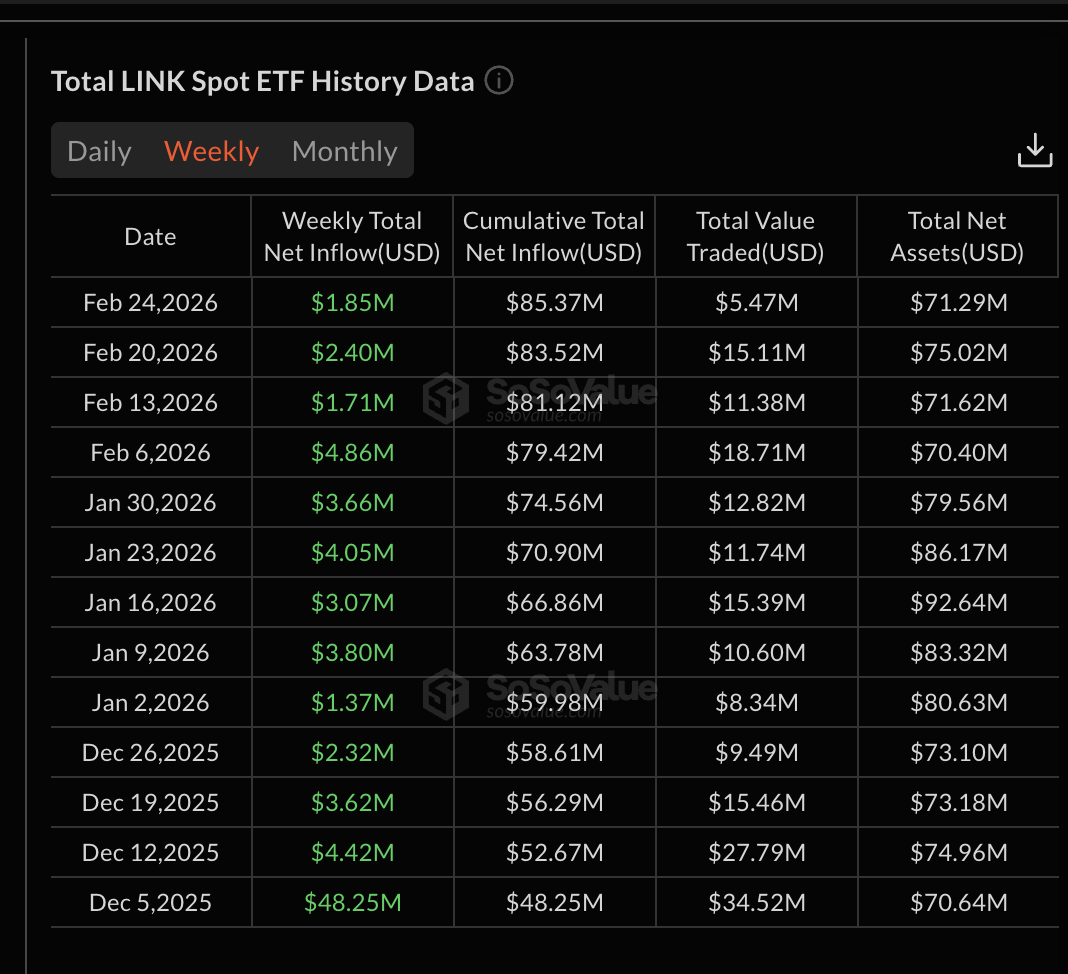Image resolution: width=1068 pixels, height=974 pixels.
Task: Click the Total LINK Spot ETF History Data title
Action: point(262,81)
